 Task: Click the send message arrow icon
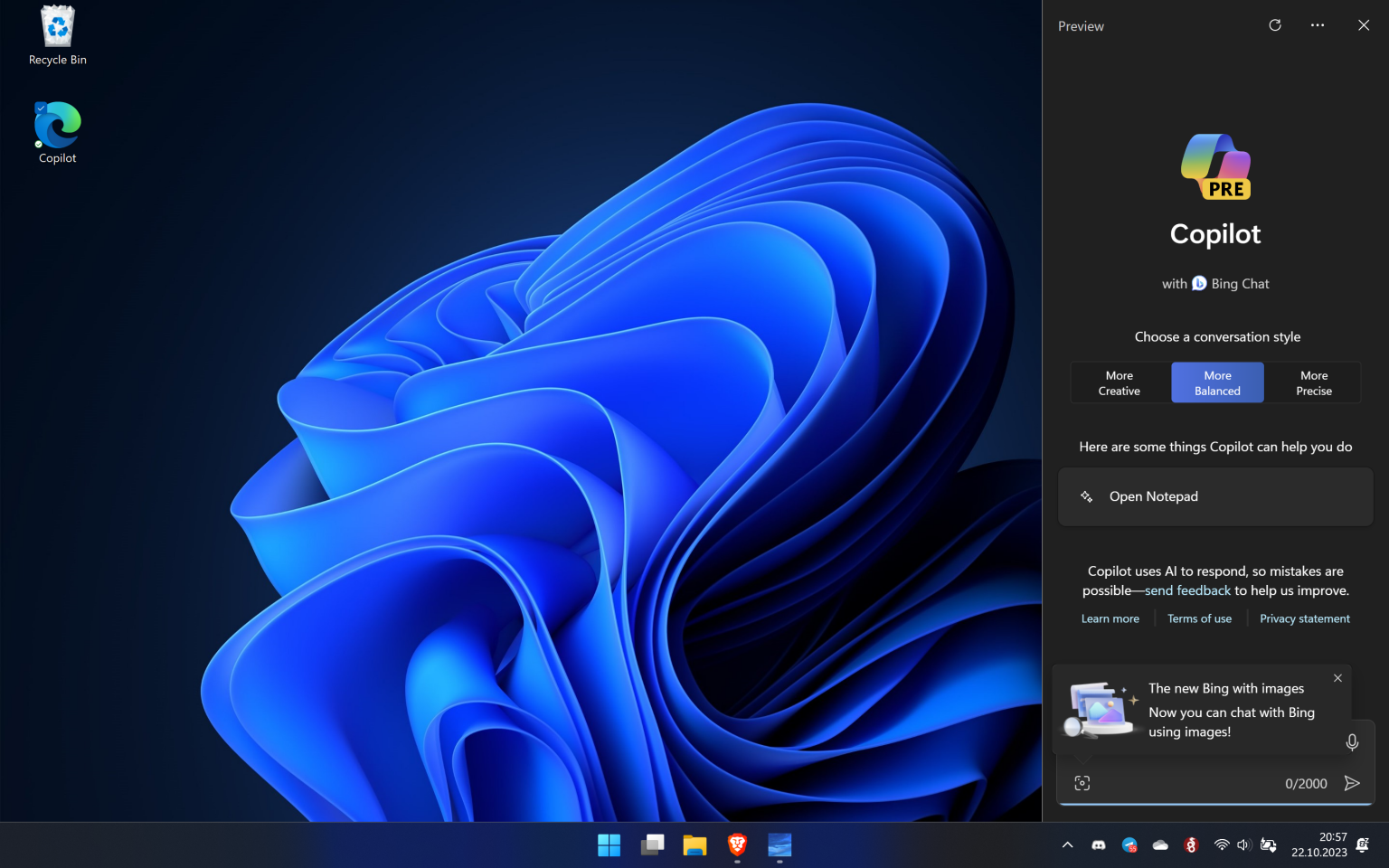pyautogui.click(x=1352, y=783)
